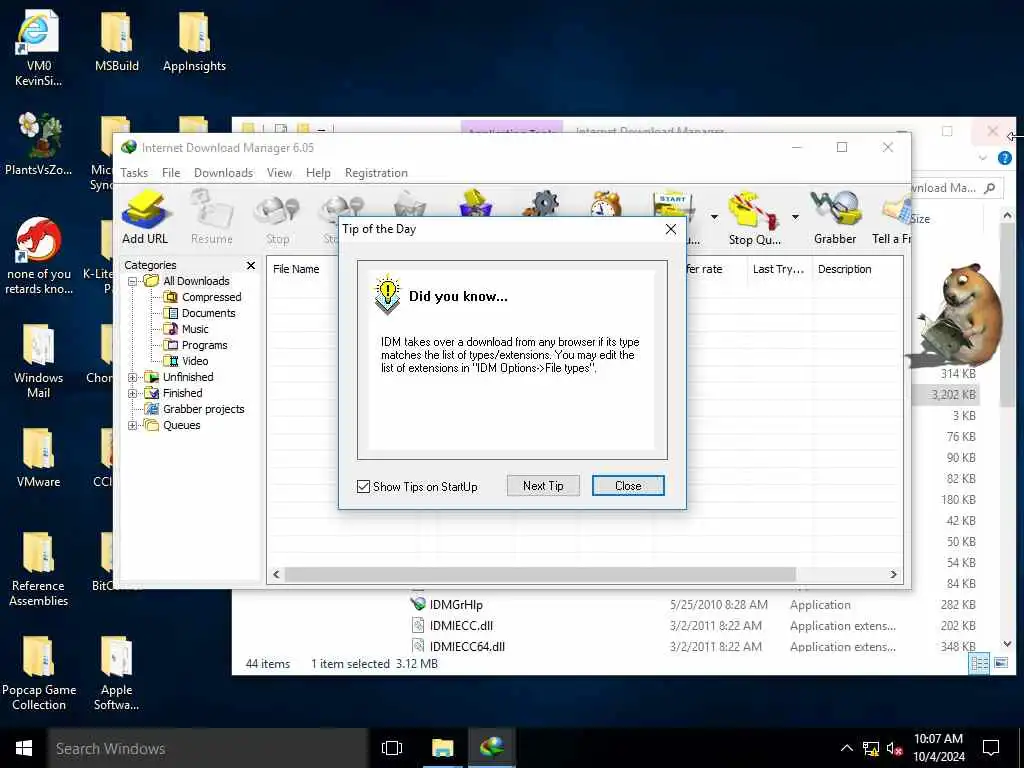Viewport: 1024px width, 768px height.
Task: Show hidden system tray icons
Action: pos(846,748)
